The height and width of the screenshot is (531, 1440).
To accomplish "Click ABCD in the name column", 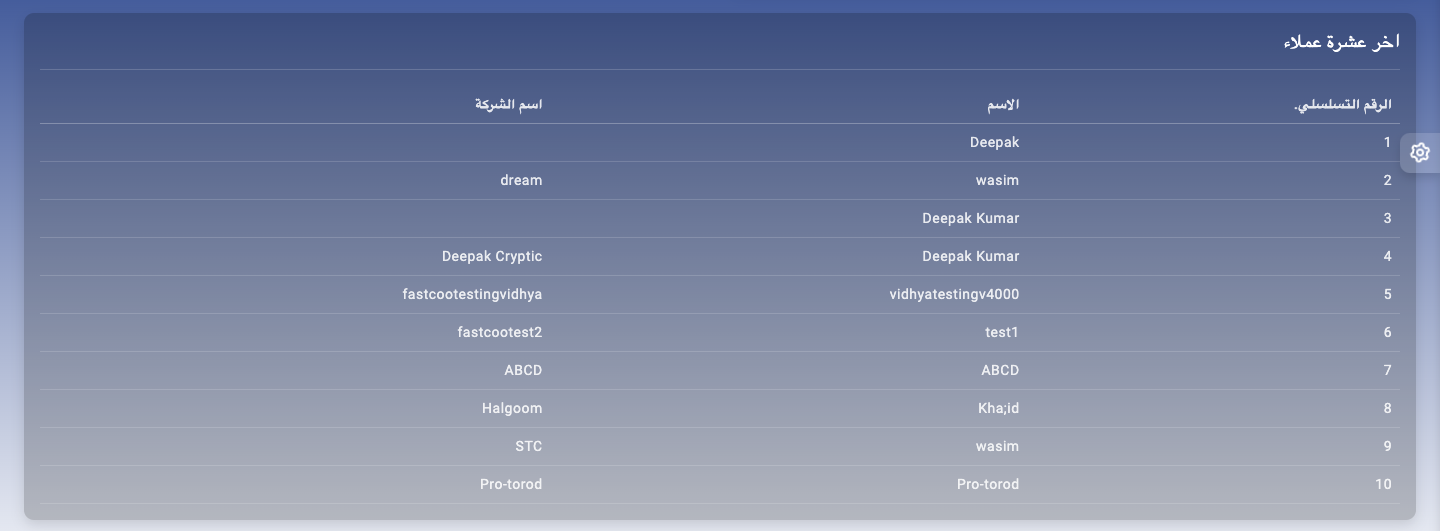I will [1000, 371].
